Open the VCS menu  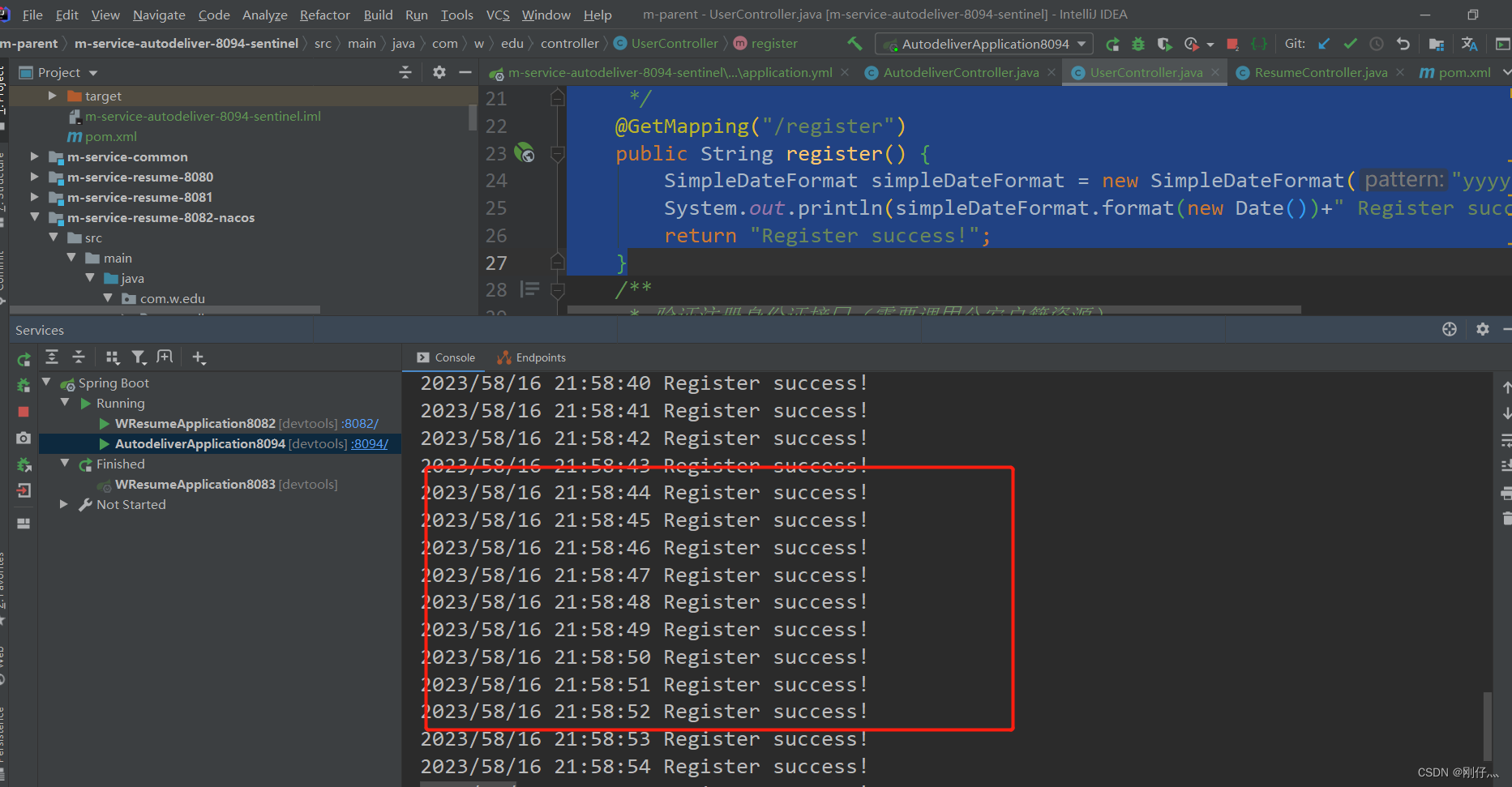498,15
